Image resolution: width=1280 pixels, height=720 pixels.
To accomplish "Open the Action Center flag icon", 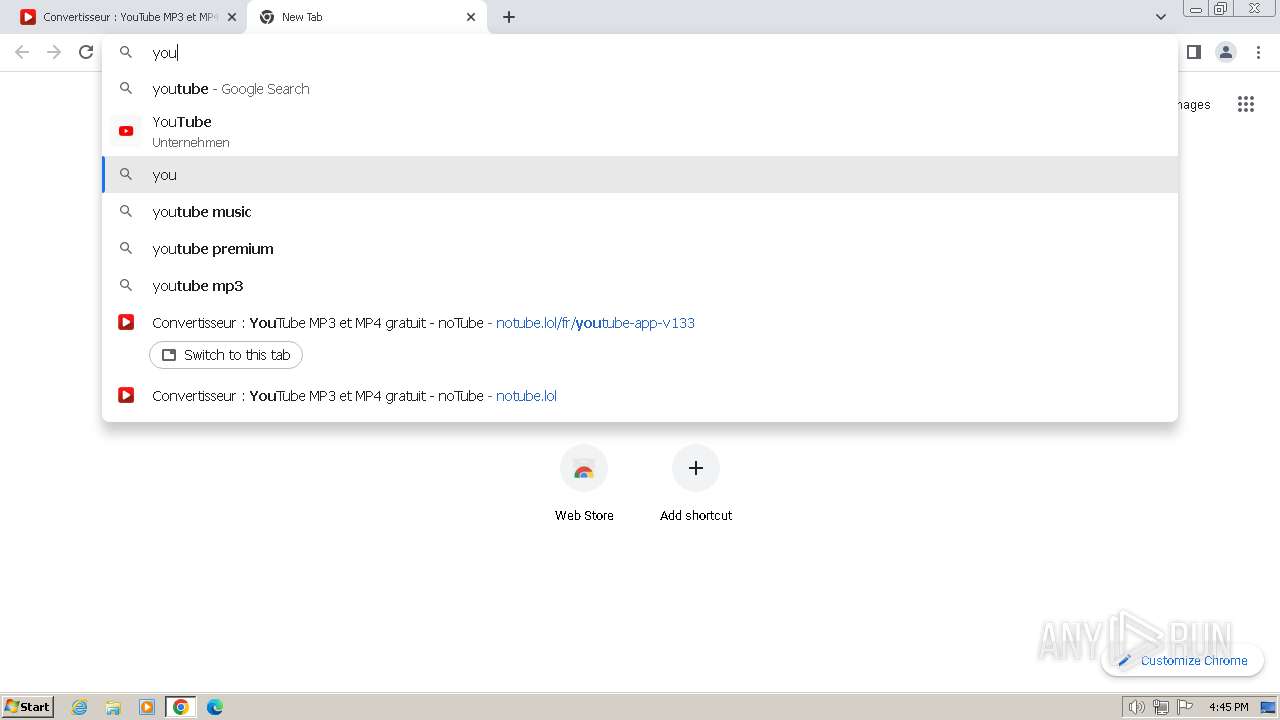I will (1185, 707).
